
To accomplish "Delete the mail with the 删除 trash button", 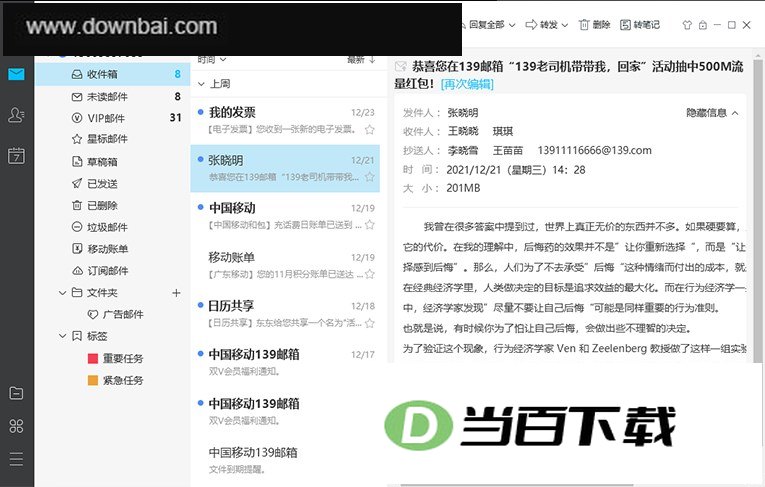I will click(594, 24).
